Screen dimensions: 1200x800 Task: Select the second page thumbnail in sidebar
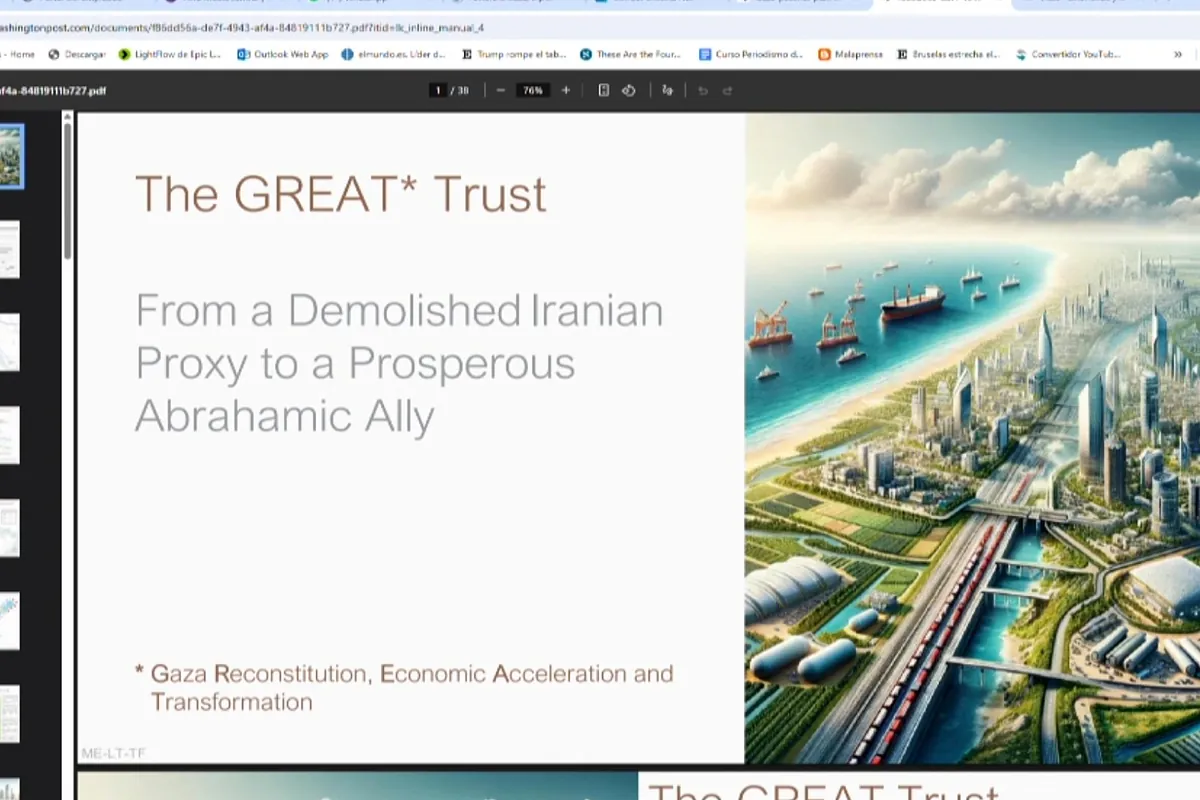tap(10, 249)
